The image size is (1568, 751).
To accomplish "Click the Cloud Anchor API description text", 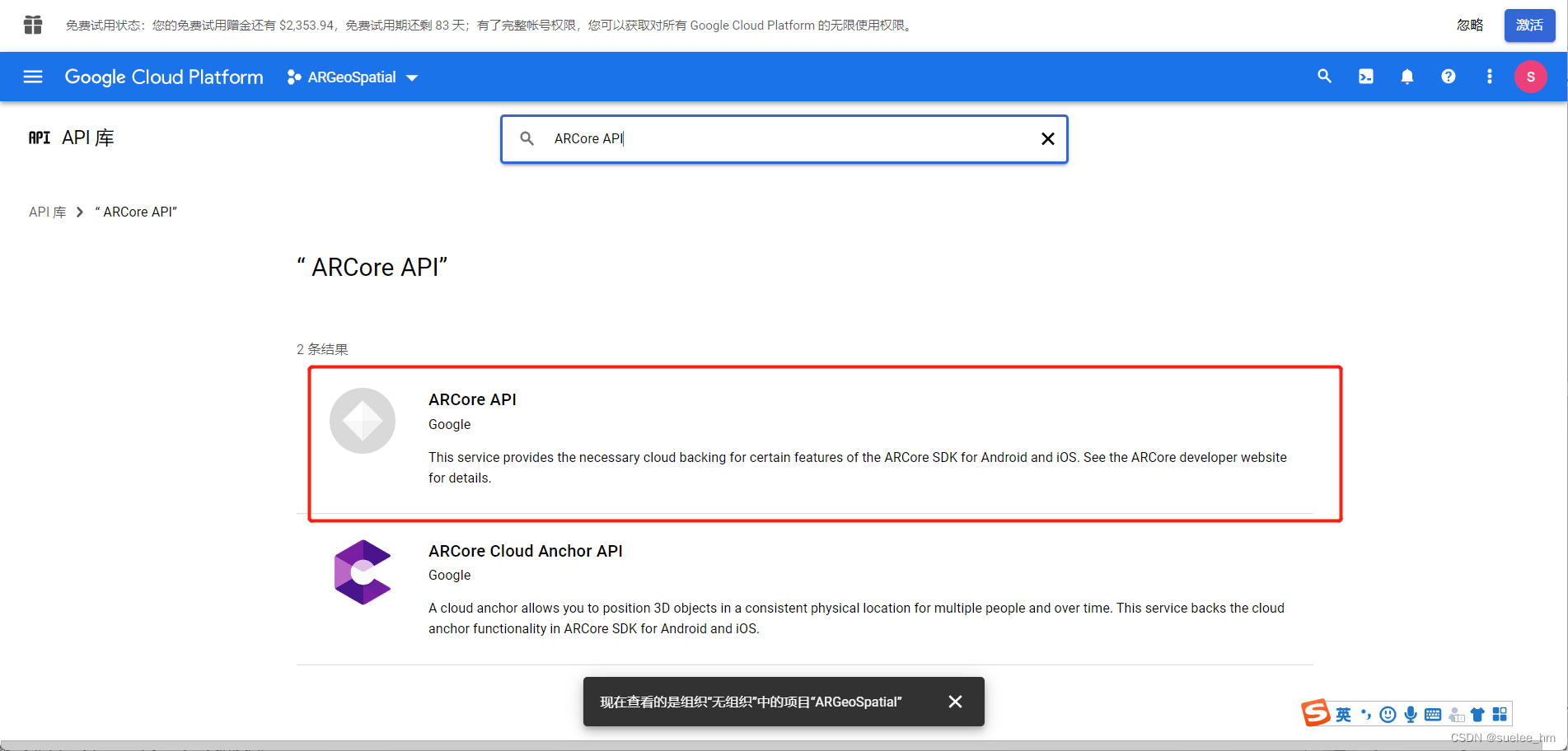I will [x=856, y=618].
